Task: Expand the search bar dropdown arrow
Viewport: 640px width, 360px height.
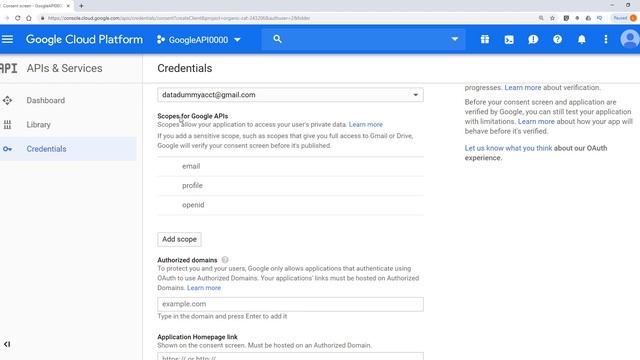Action: [x=454, y=39]
